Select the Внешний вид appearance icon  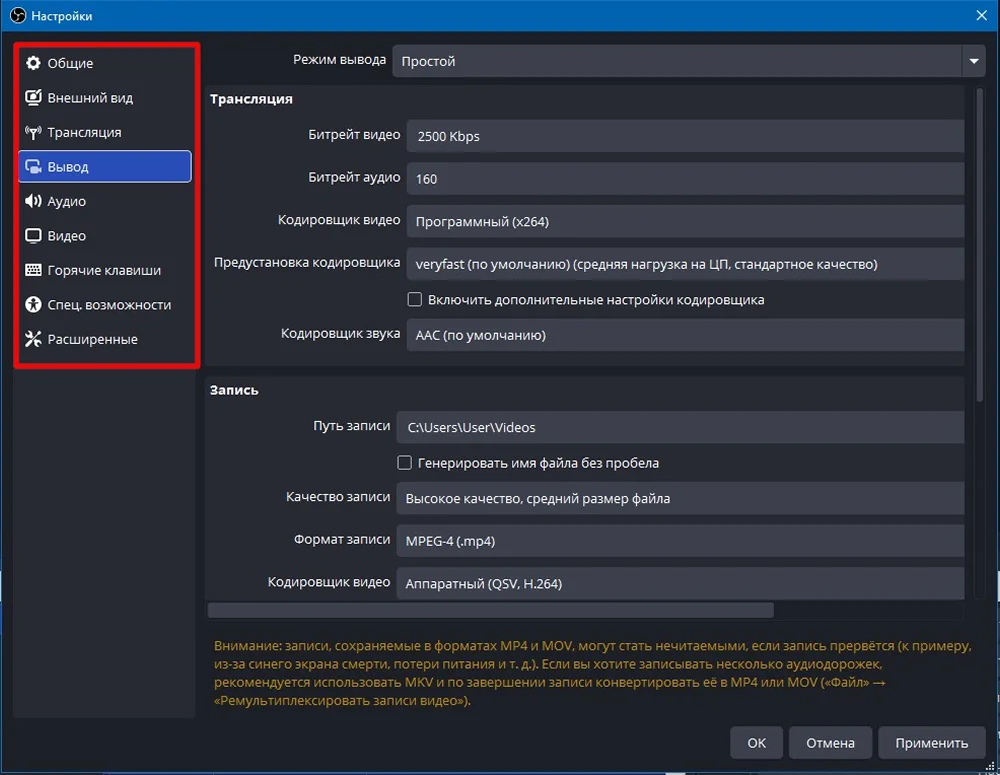[x=33, y=98]
